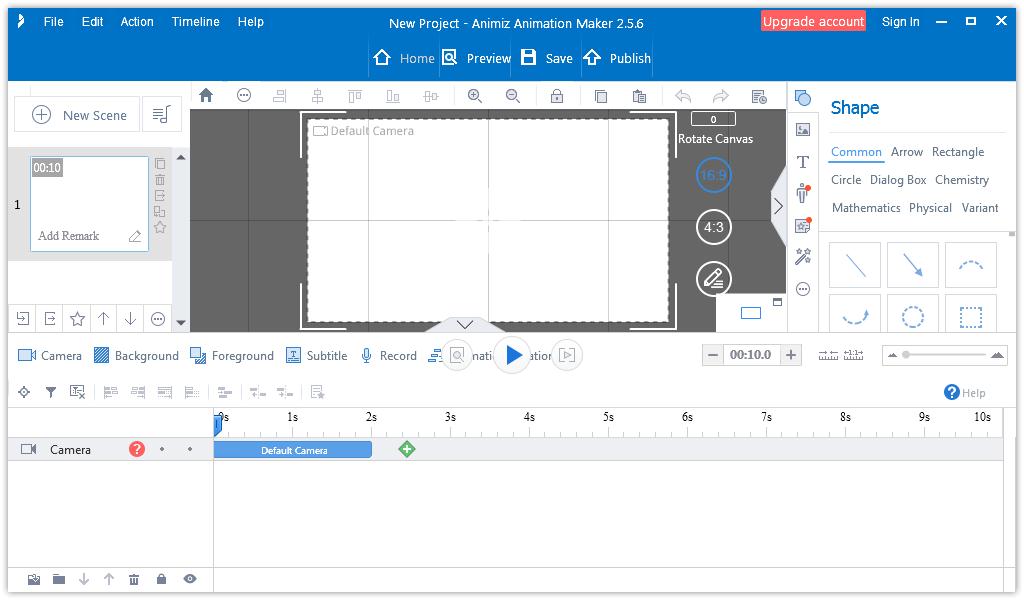Viewport: 1024px width, 600px height.
Task: Open the Timeline menu
Action: [x=195, y=22]
